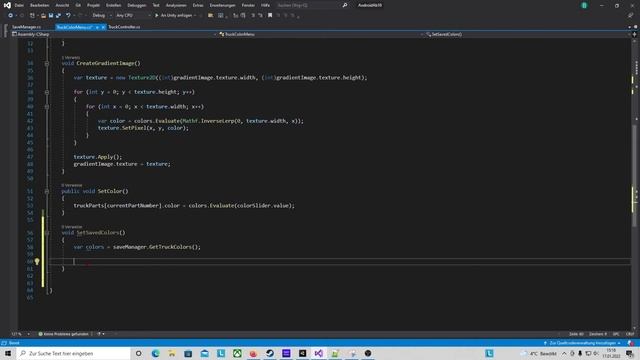Click the navigate backward toolbar icon
The height and width of the screenshot is (360, 640).
click(11, 16)
